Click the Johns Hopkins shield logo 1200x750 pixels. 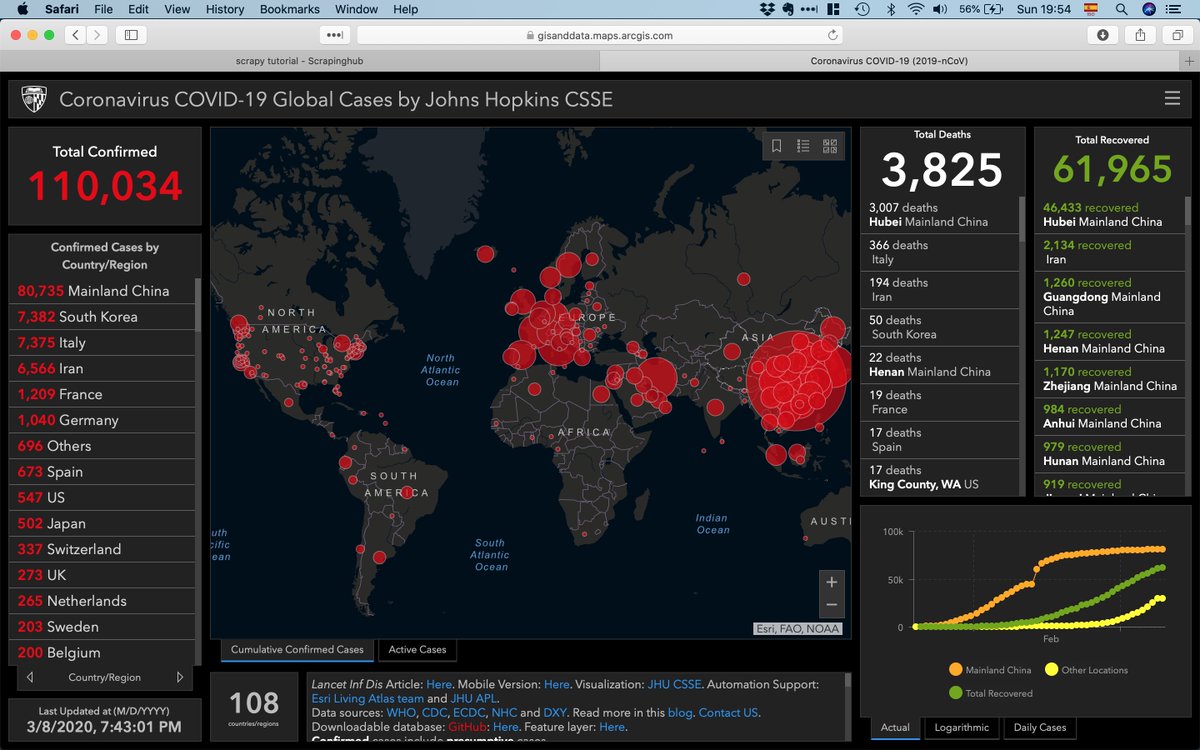(x=33, y=99)
